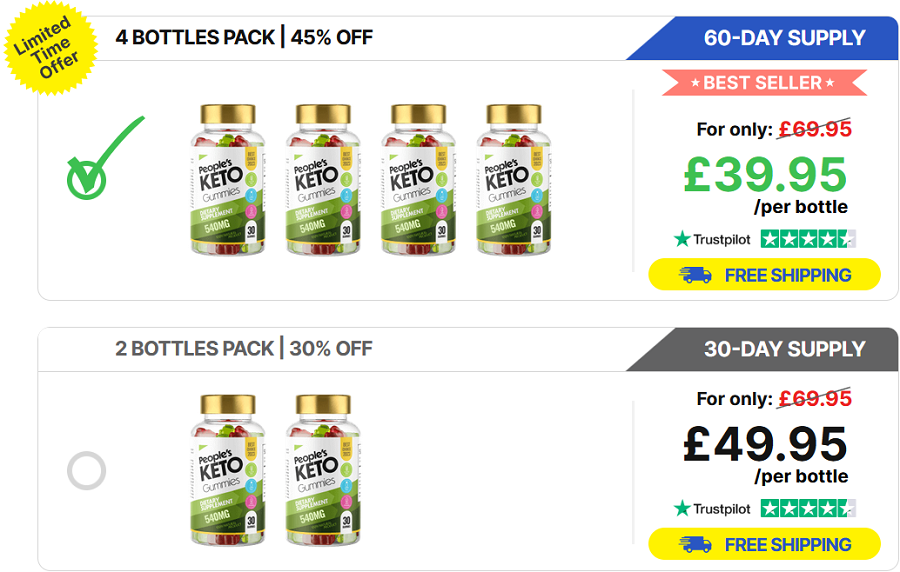Image resolution: width=900 pixels, height=572 pixels.
Task: Click the Best Seller ribbon banner
Action: 764,83
